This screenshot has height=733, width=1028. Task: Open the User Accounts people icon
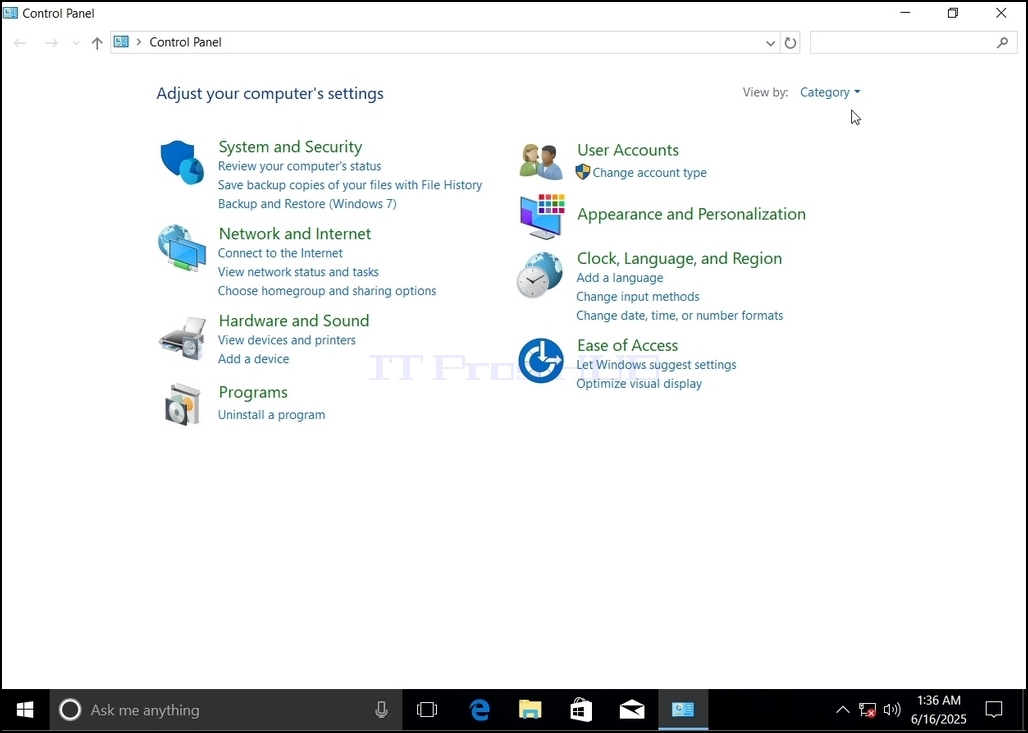pos(541,161)
